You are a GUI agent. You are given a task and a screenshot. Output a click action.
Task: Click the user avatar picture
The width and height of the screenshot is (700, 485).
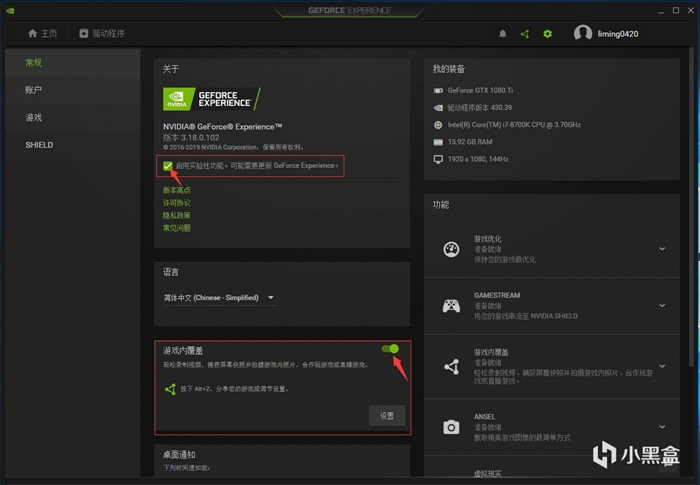point(583,33)
